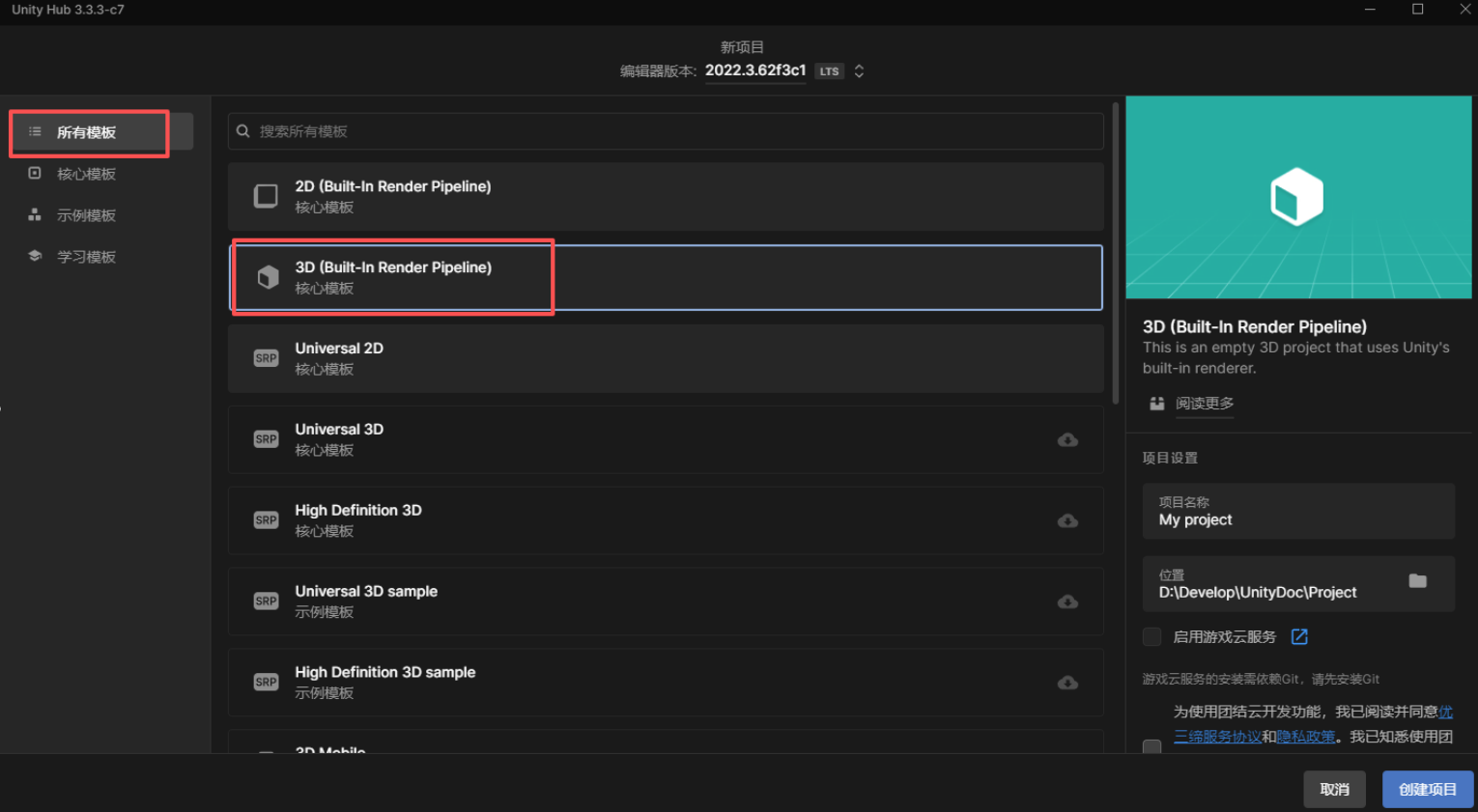Click download cloud for High Definition 3D sample

pyautogui.click(x=1067, y=683)
